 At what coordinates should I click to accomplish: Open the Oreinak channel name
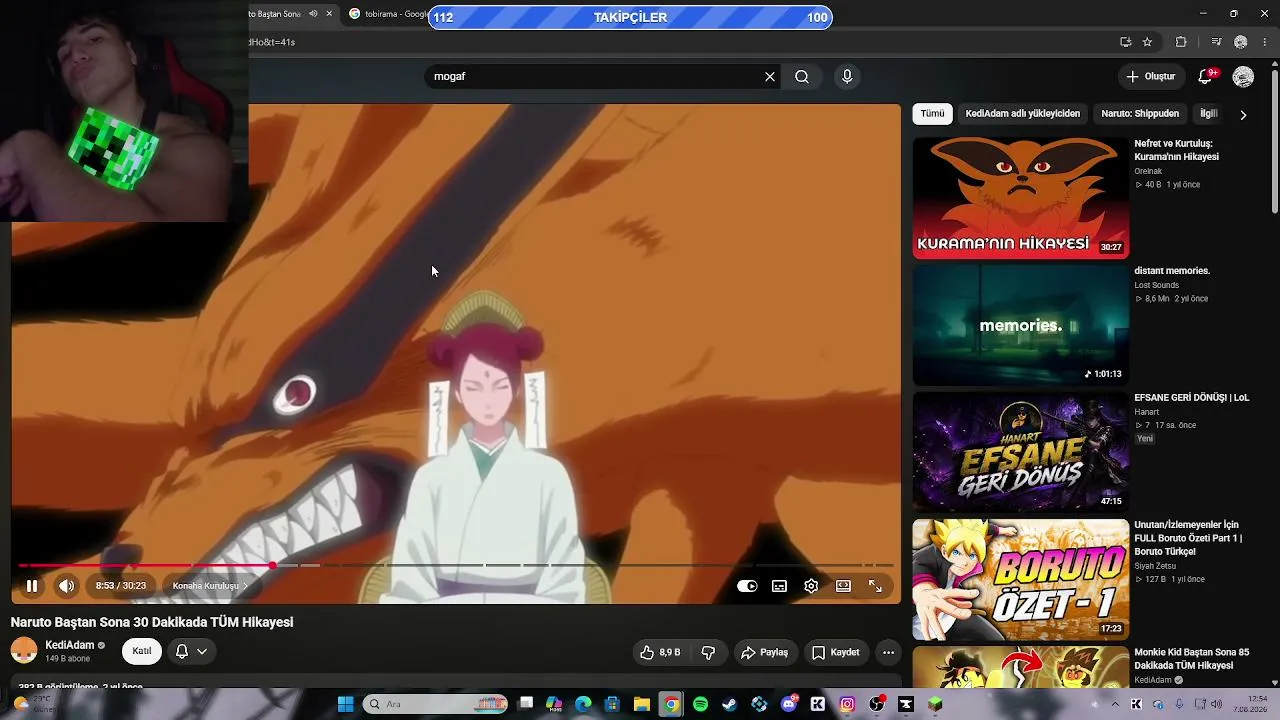coord(1148,171)
